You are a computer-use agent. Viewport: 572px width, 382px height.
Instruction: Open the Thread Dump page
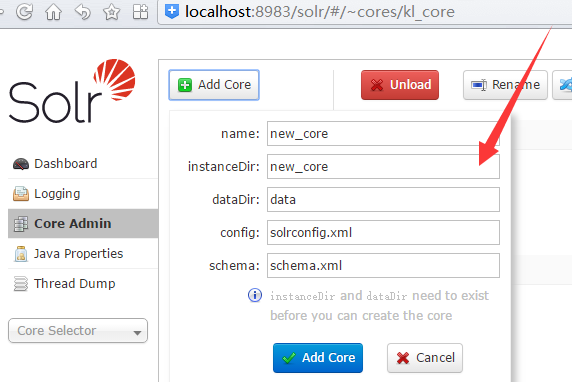click(x=83, y=283)
